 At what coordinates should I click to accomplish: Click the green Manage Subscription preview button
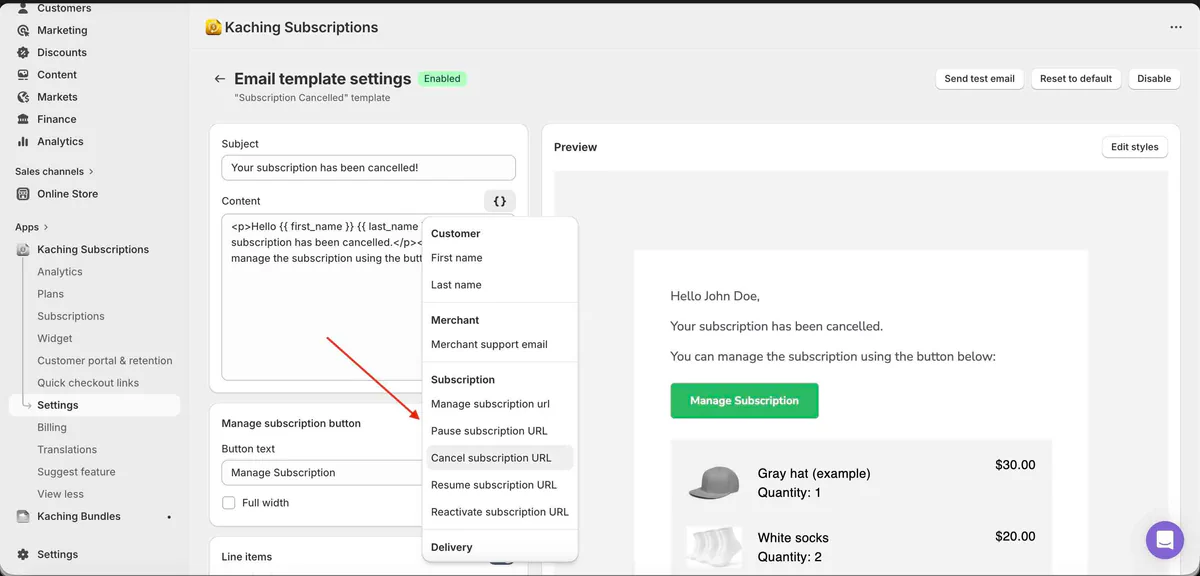coord(744,401)
